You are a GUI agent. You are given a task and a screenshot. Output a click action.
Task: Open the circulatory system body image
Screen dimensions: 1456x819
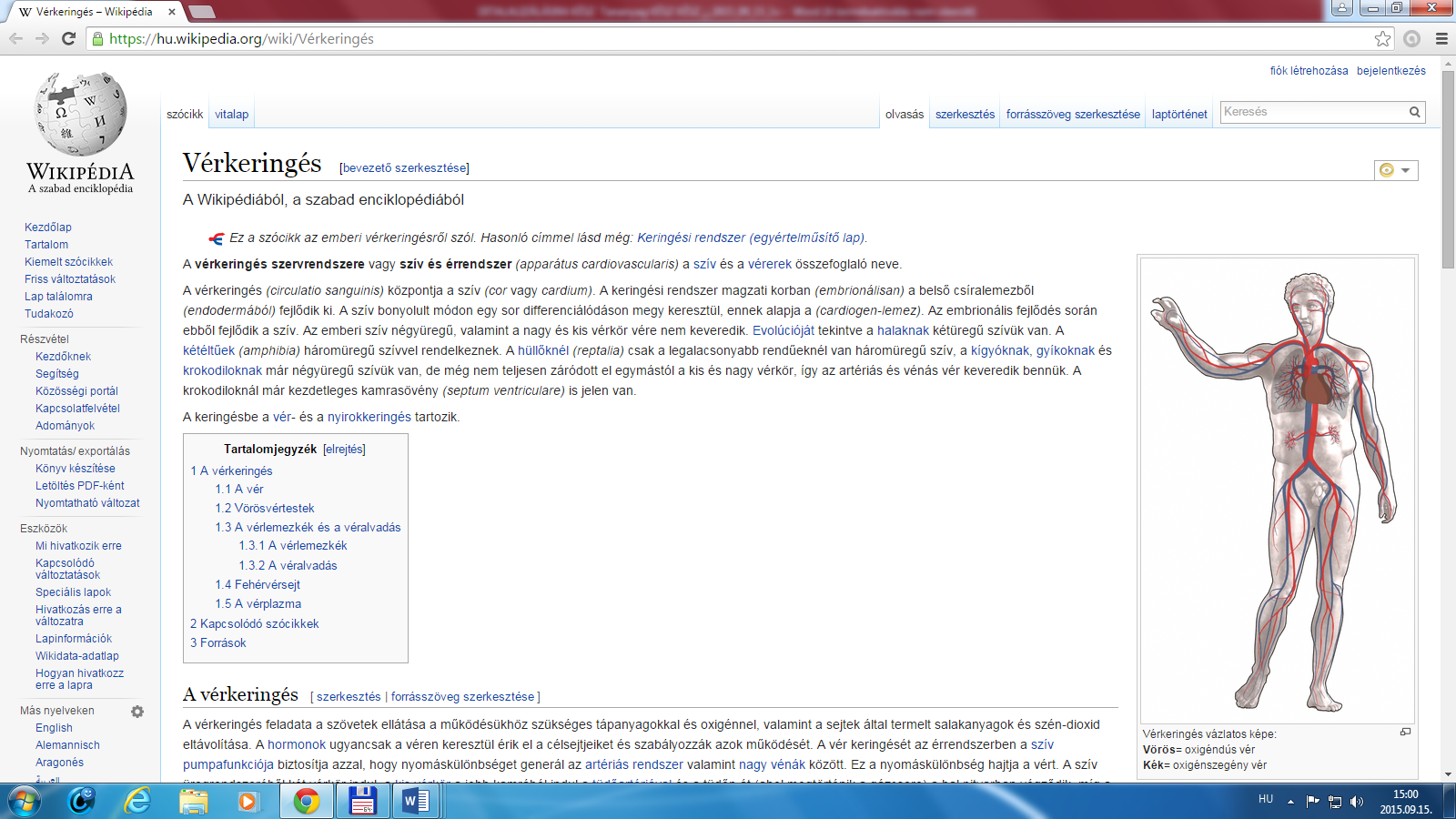(x=1278, y=491)
